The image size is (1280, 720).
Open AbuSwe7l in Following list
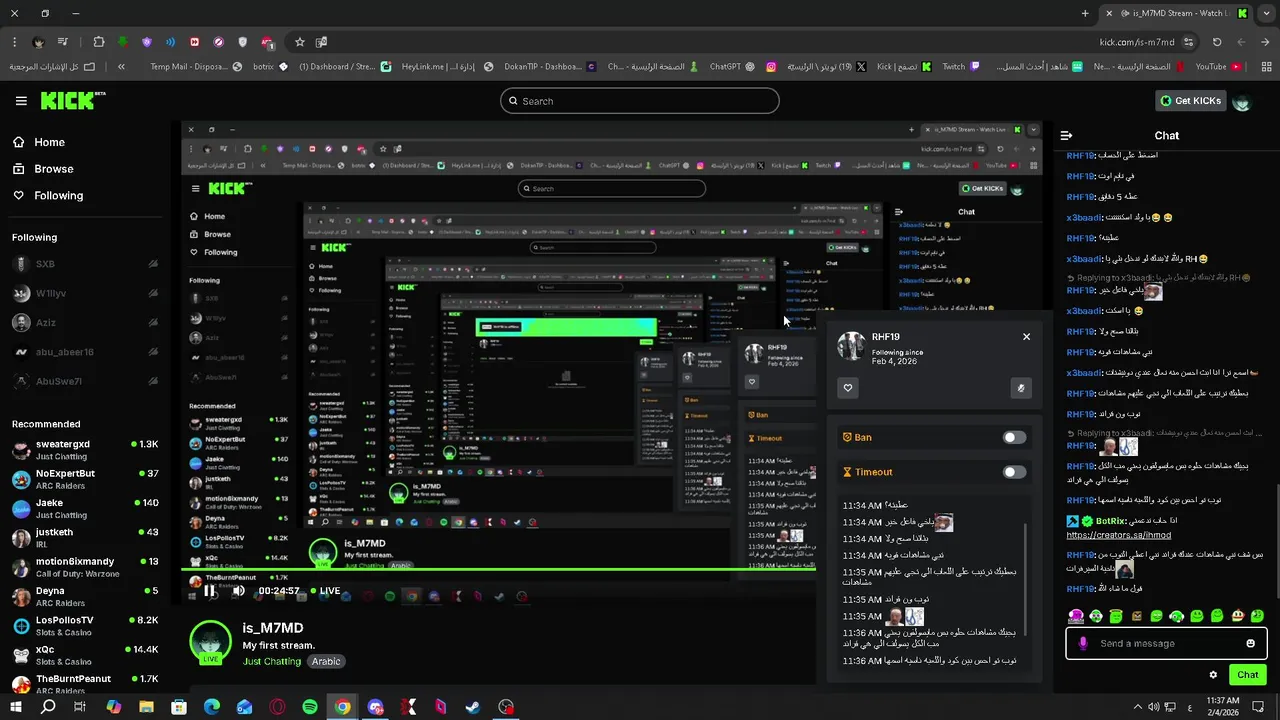pyautogui.click(x=85, y=381)
